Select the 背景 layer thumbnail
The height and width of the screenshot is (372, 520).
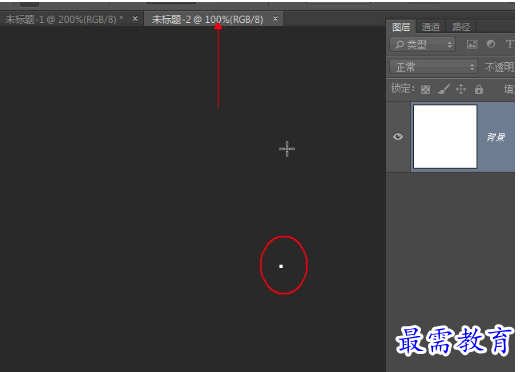445,136
